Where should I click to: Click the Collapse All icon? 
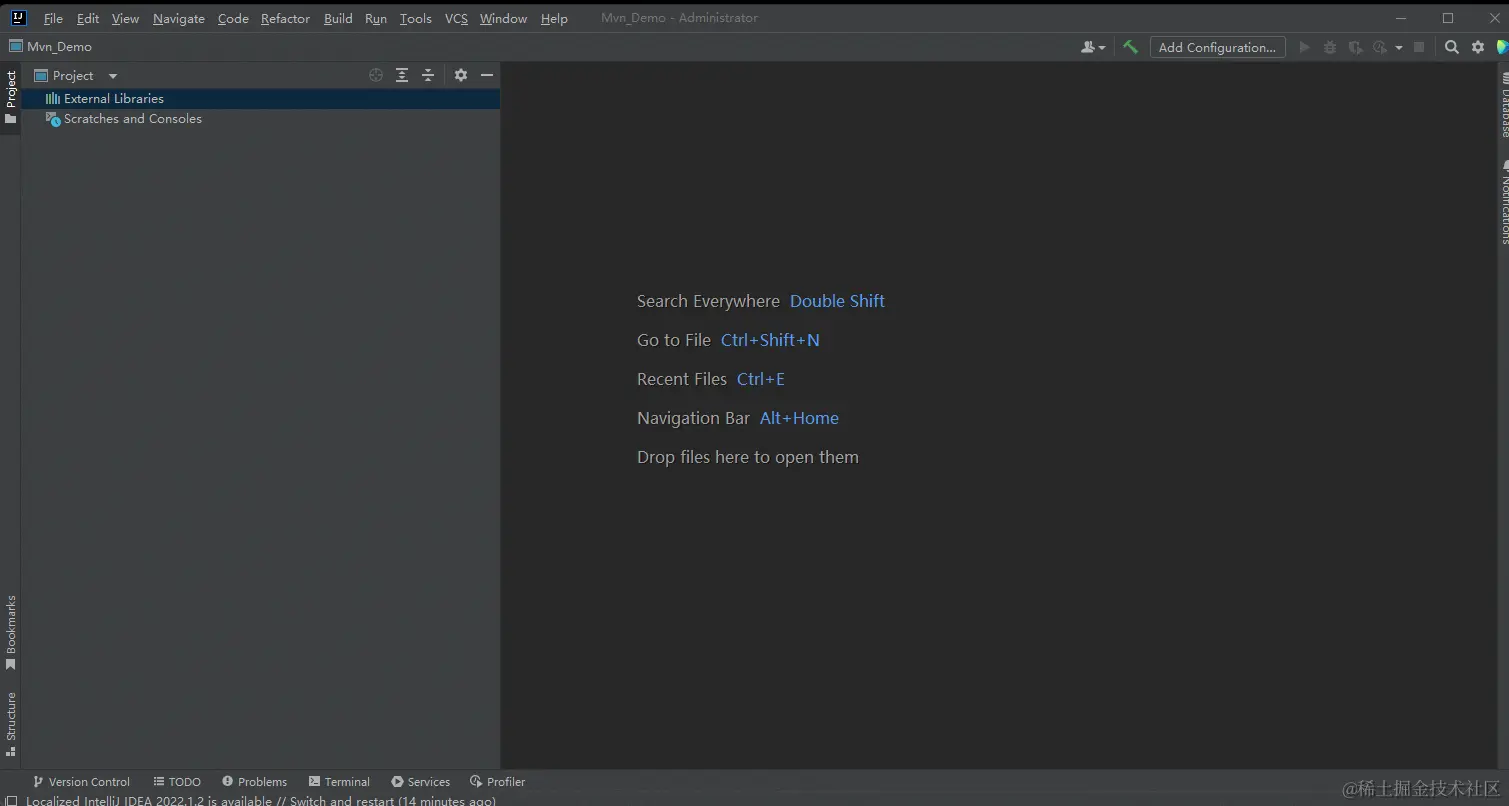pyautogui.click(x=428, y=75)
